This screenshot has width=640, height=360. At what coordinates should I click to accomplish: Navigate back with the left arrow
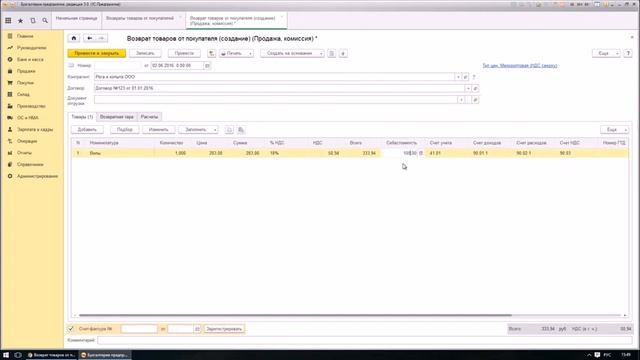(x=89, y=38)
